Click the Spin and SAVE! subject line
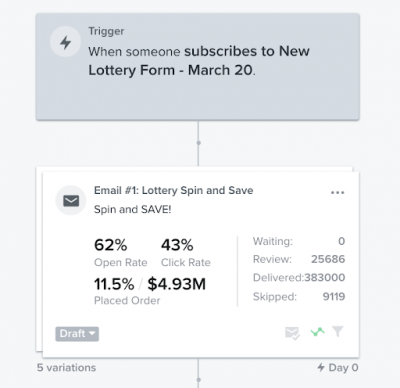The width and height of the screenshot is (400, 388). point(132,209)
